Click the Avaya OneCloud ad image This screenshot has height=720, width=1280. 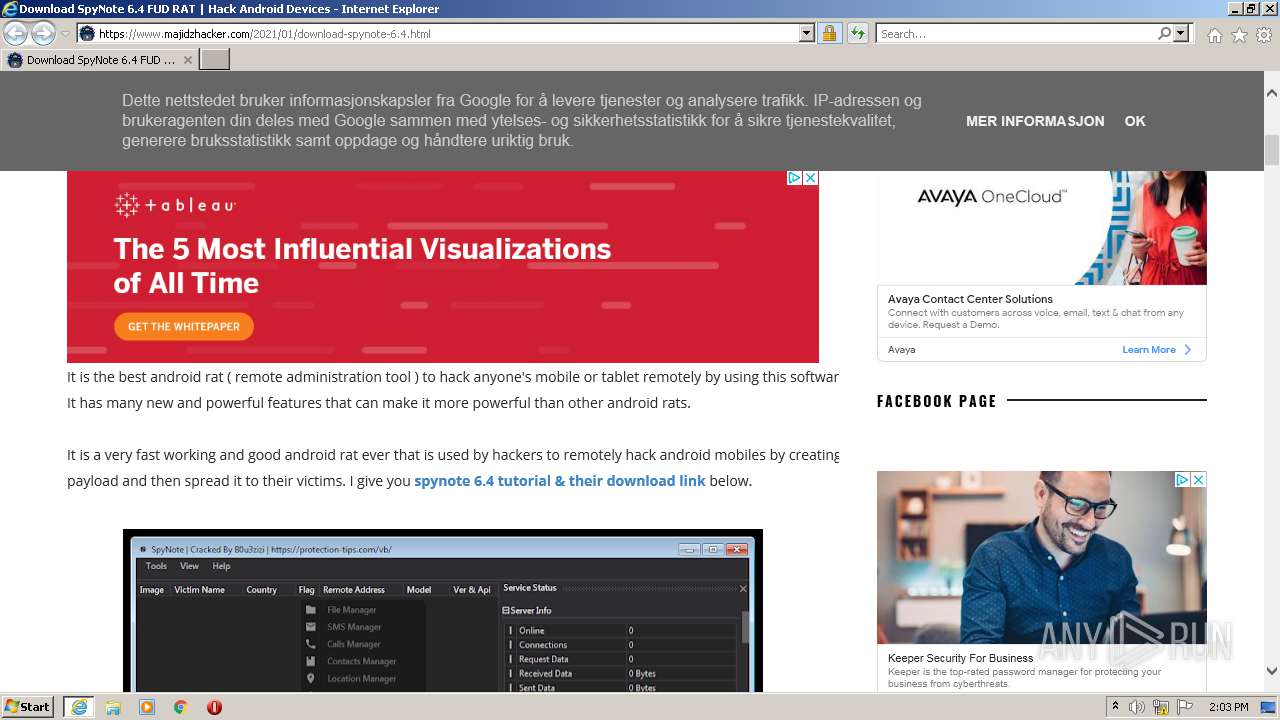1042,228
